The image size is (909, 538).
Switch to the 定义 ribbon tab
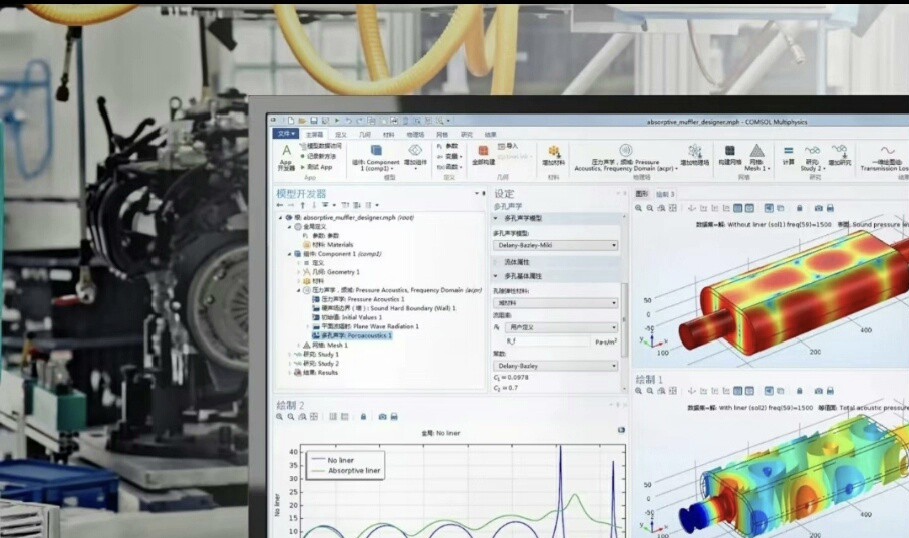341,134
